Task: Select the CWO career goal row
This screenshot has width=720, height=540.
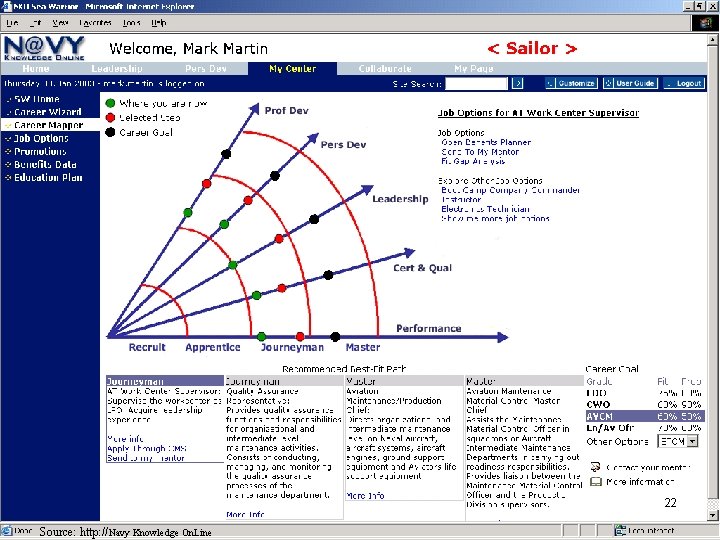Action: (644, 405)
